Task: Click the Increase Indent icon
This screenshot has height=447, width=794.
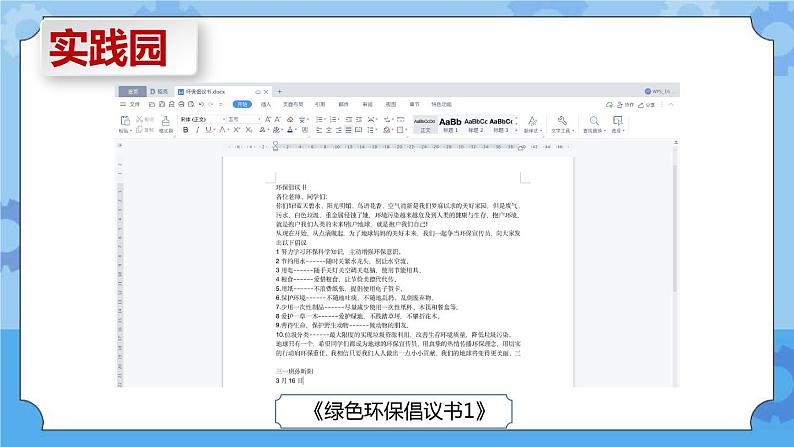Action: tap(359, 119)
